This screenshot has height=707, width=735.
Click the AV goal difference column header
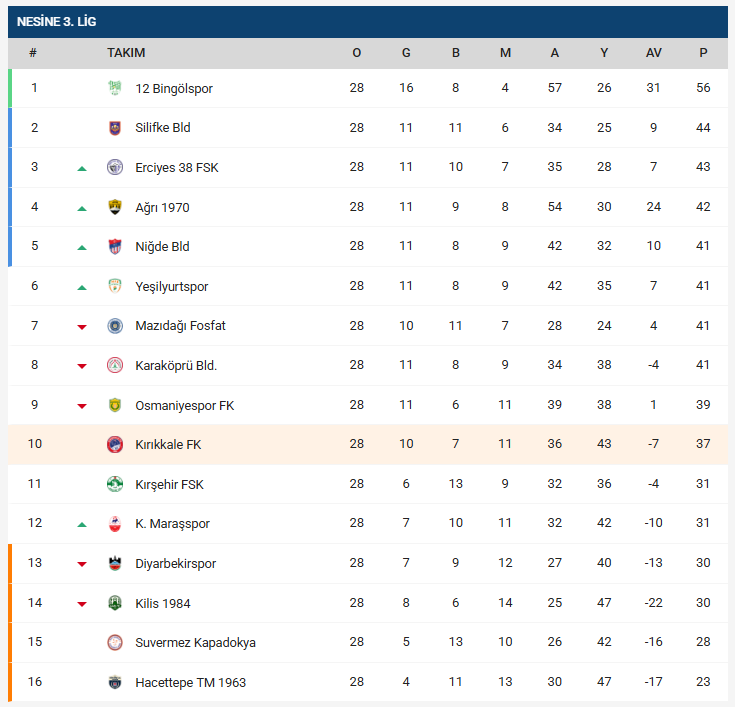click(x=654, y=53)
